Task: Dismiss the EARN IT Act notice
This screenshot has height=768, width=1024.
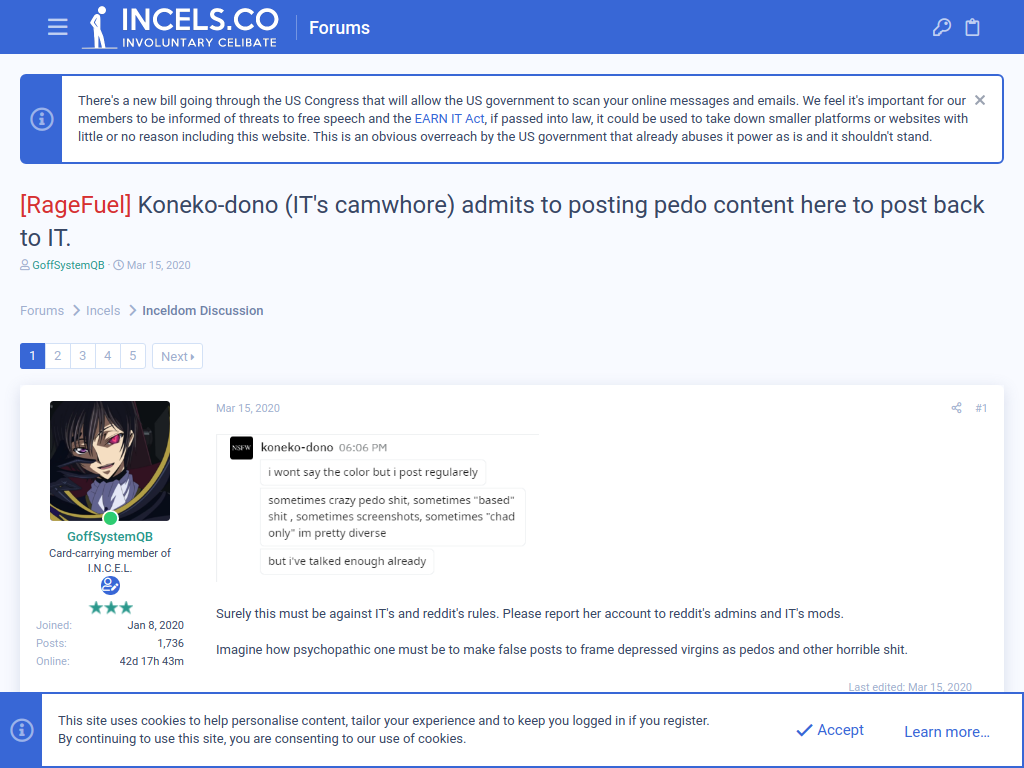Action: click(980, 100)
